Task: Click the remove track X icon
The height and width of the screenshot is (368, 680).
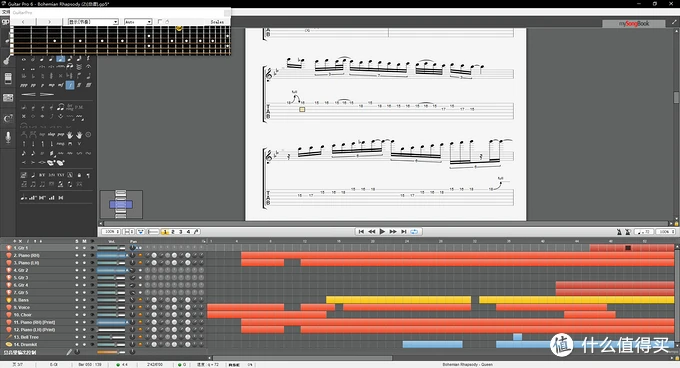Action: pyautogui.click(x=21, y=241)
